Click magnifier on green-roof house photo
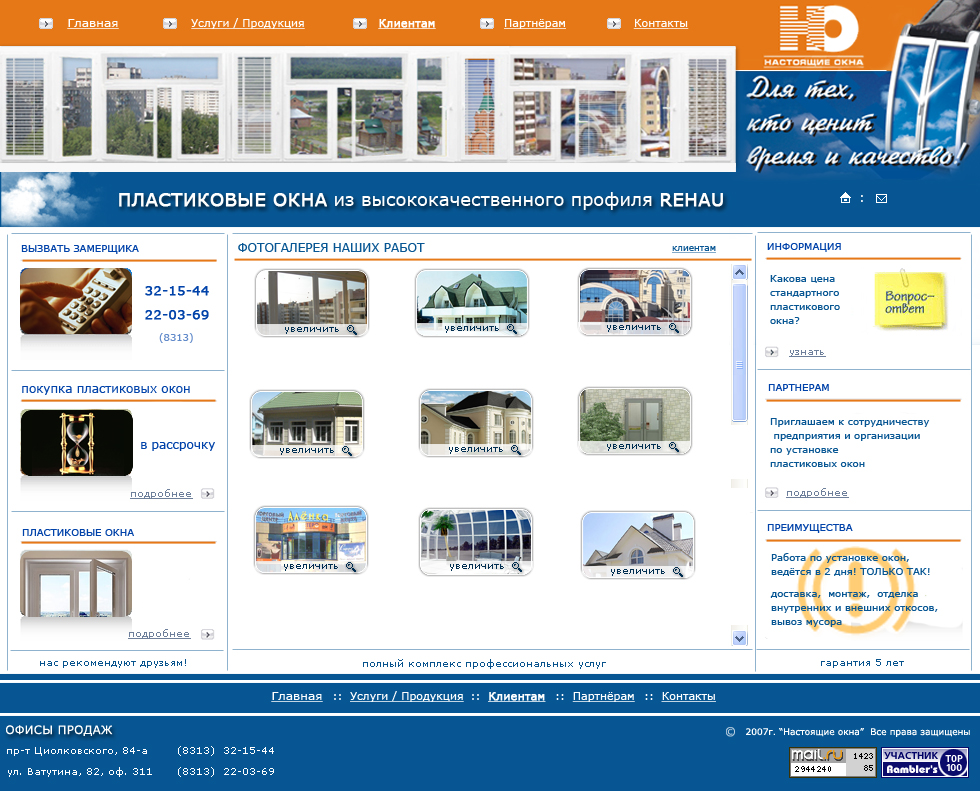Viewport: 980px width, 791px height. click(512, 329)
